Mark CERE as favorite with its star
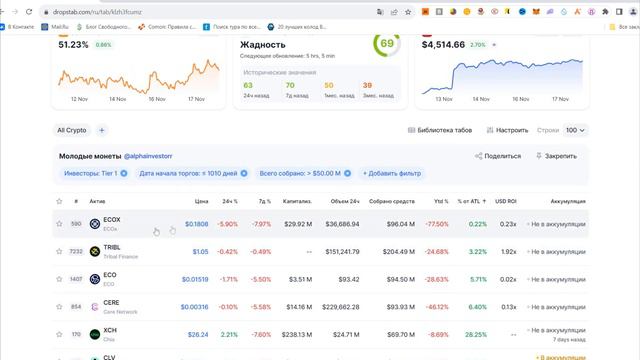640x360 pixels. [x=59, y=307]
